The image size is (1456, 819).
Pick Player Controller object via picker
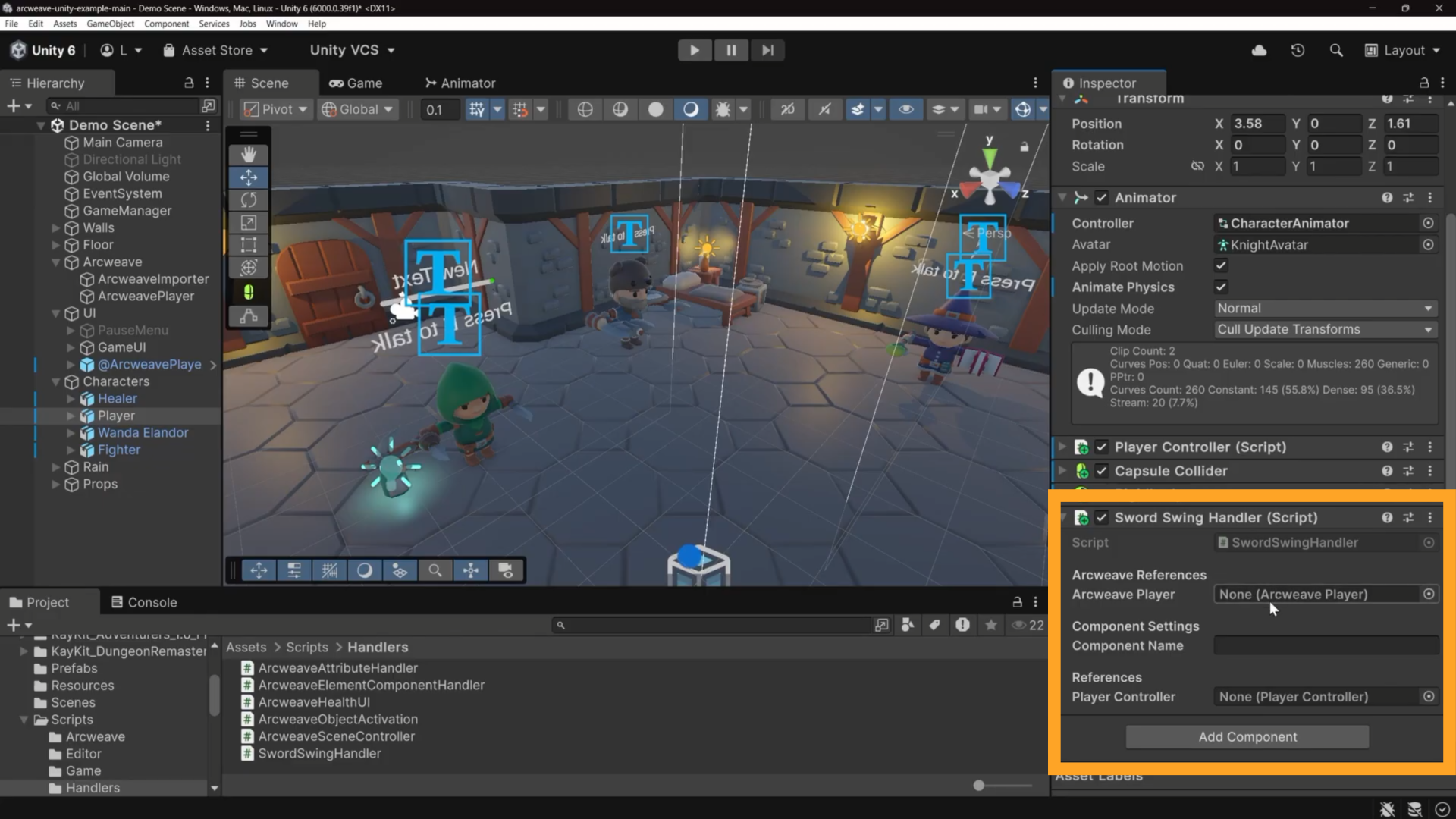tap(1429, 697)
